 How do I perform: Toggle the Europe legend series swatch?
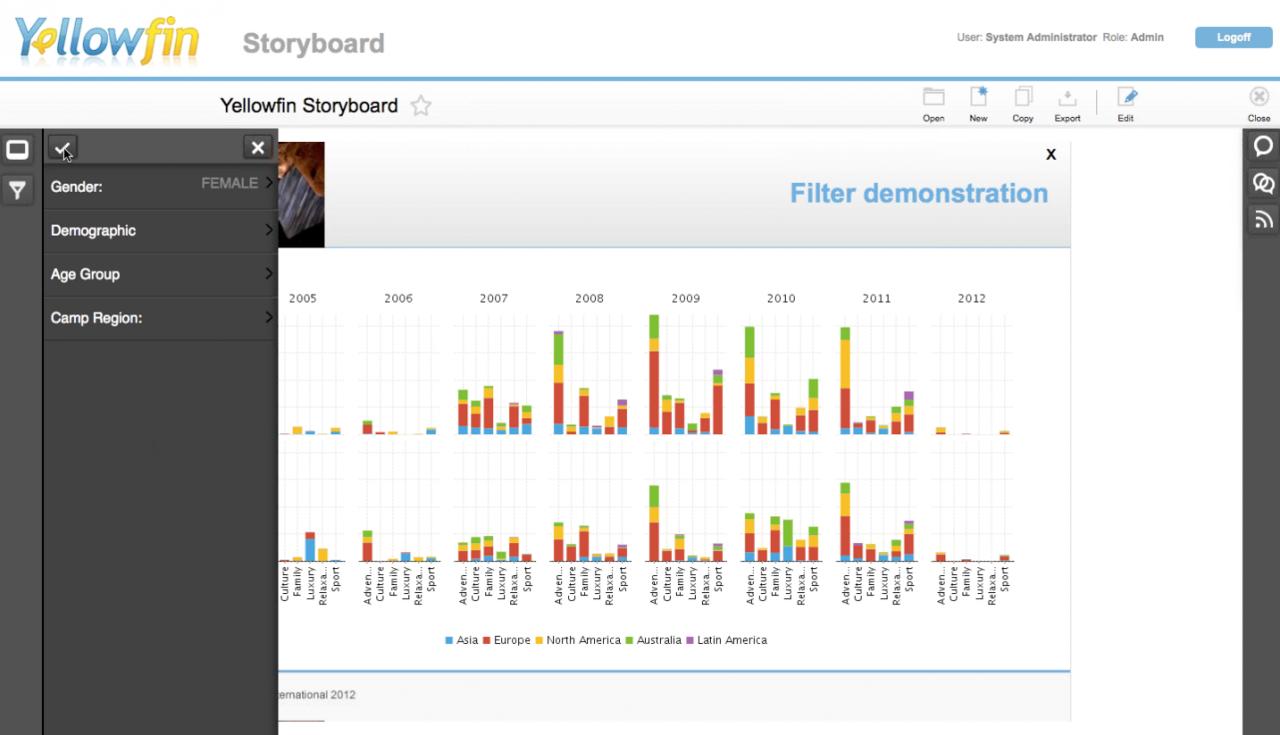487,641
